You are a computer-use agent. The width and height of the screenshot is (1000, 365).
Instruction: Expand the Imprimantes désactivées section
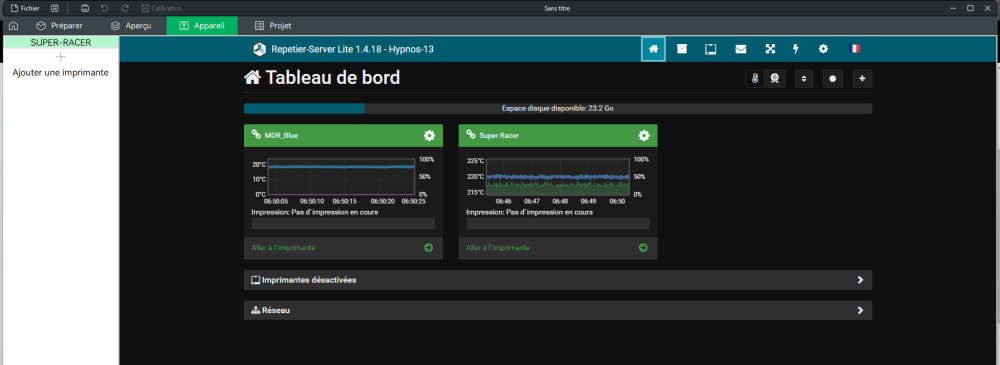point(557,279)
